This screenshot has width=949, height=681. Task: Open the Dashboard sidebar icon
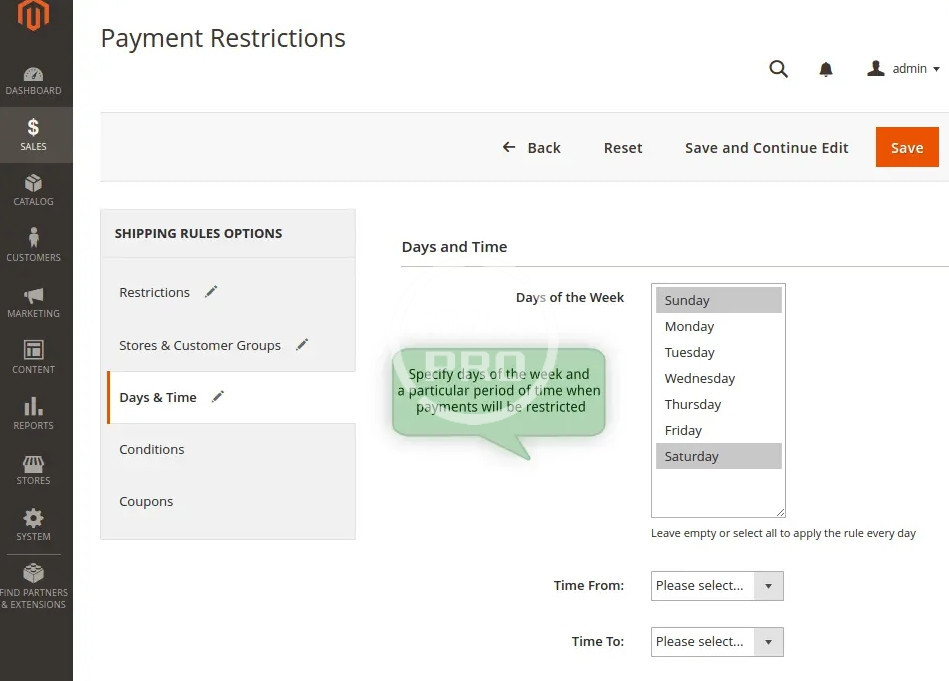point(34,80)
